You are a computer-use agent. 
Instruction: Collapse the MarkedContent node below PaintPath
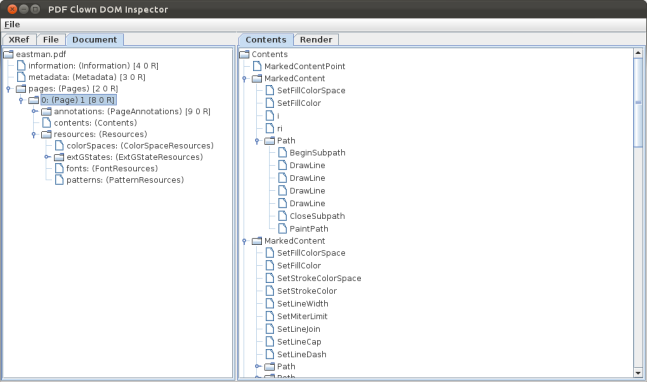(244, 241)
